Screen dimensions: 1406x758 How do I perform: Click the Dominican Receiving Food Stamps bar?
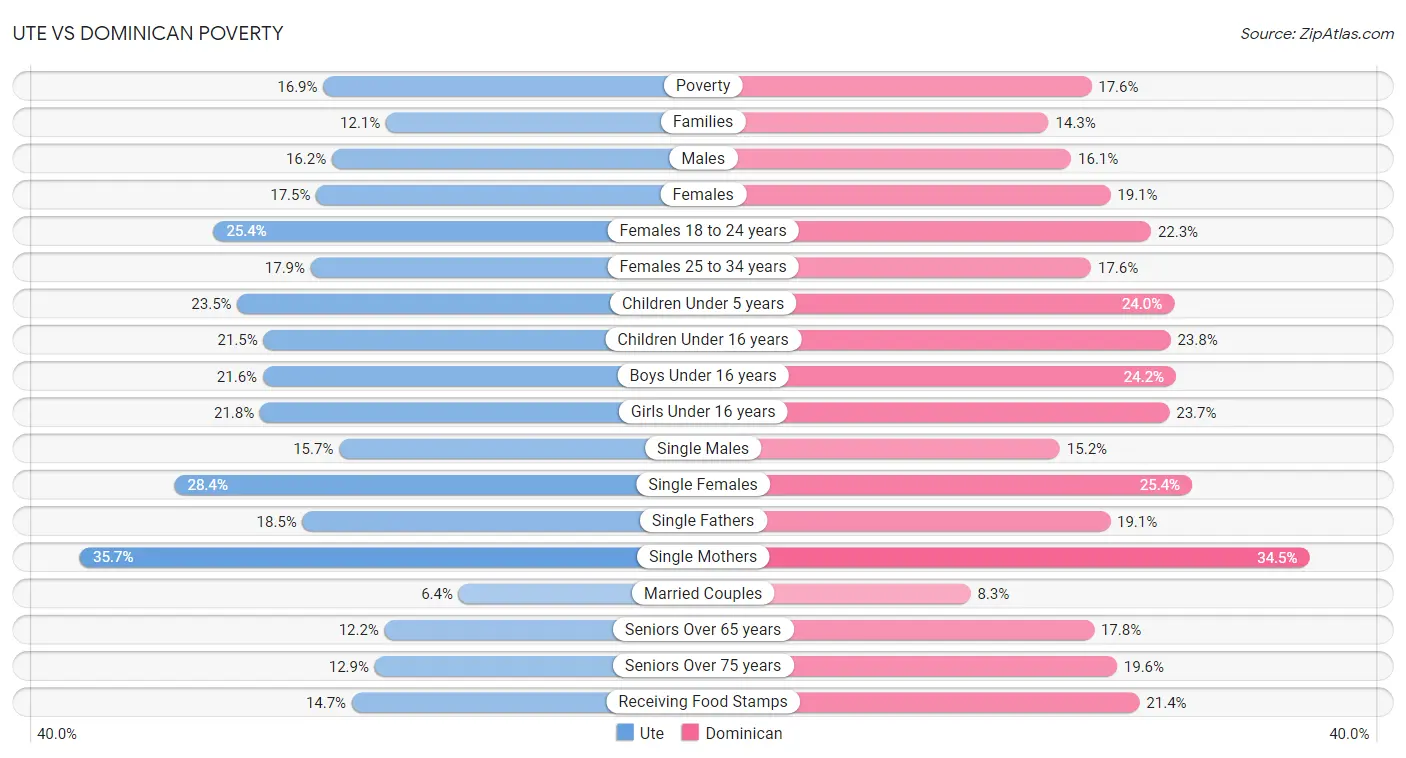click(x=921, y=702)
